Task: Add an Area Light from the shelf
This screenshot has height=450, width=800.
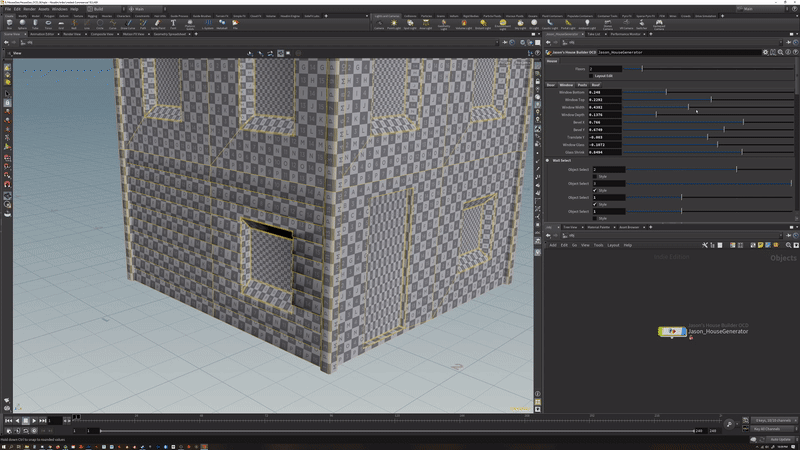Action: 426,24
